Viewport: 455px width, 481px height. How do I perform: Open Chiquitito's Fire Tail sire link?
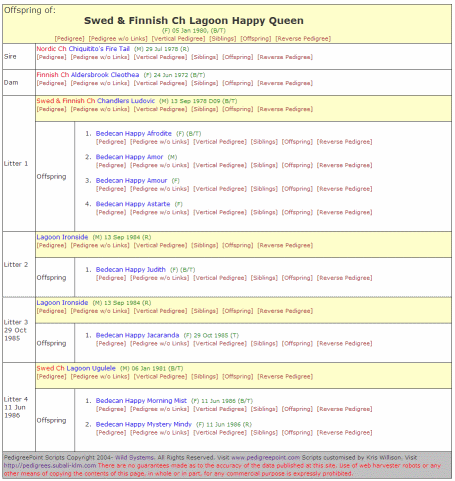click(99, 49)
